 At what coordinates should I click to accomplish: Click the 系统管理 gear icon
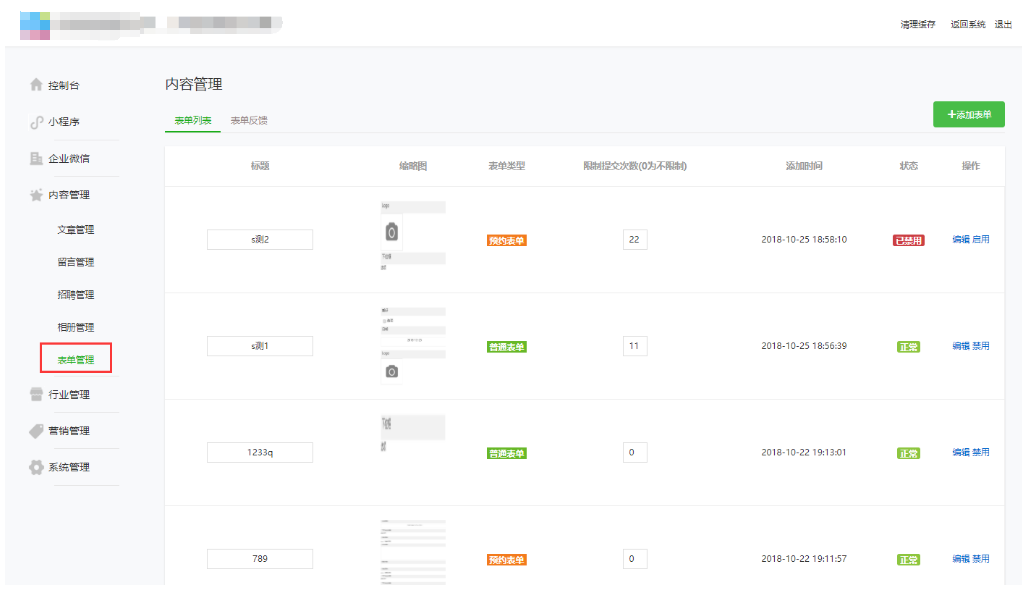click(36, 467)
